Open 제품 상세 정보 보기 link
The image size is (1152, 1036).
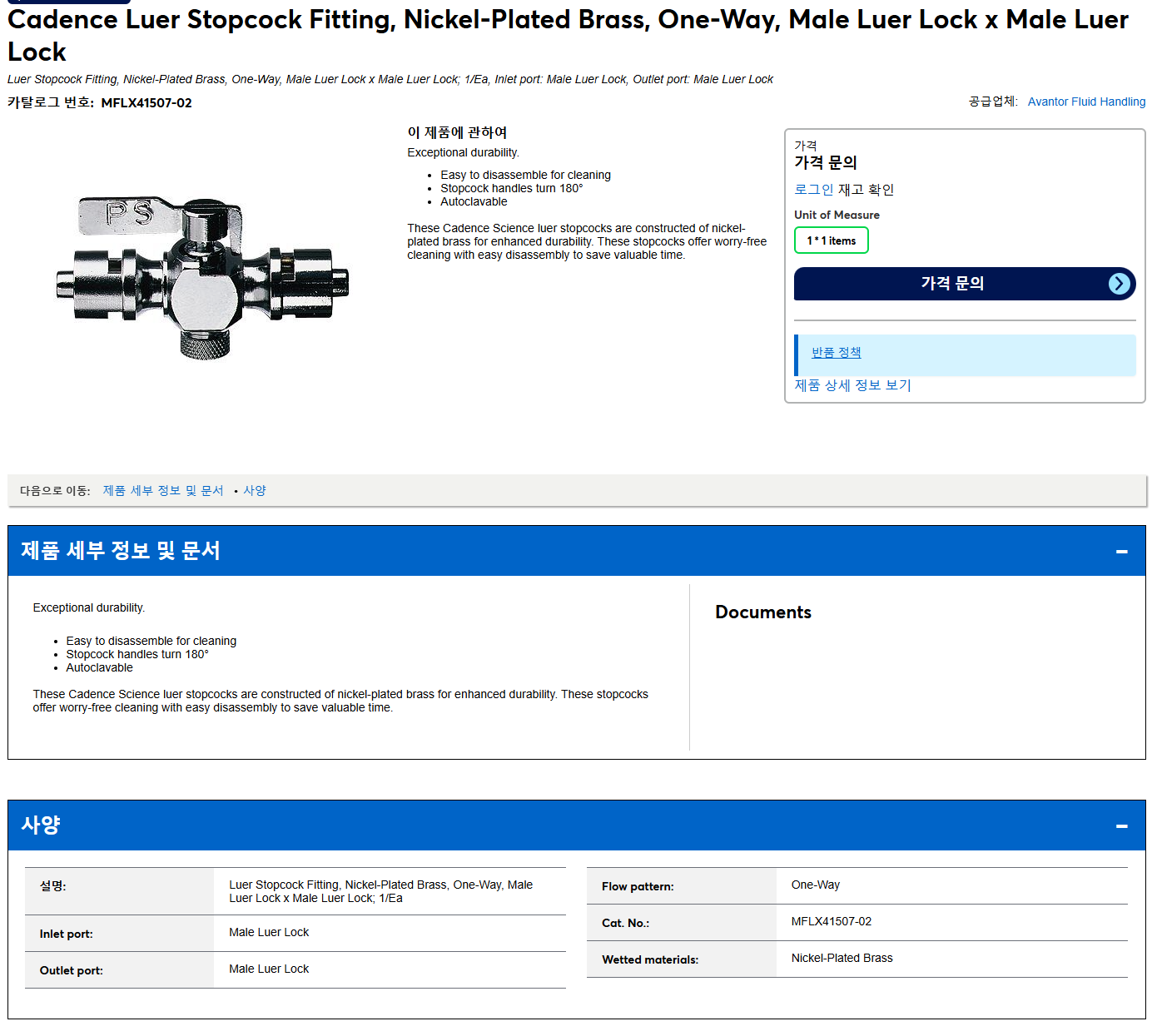(852, 385)
